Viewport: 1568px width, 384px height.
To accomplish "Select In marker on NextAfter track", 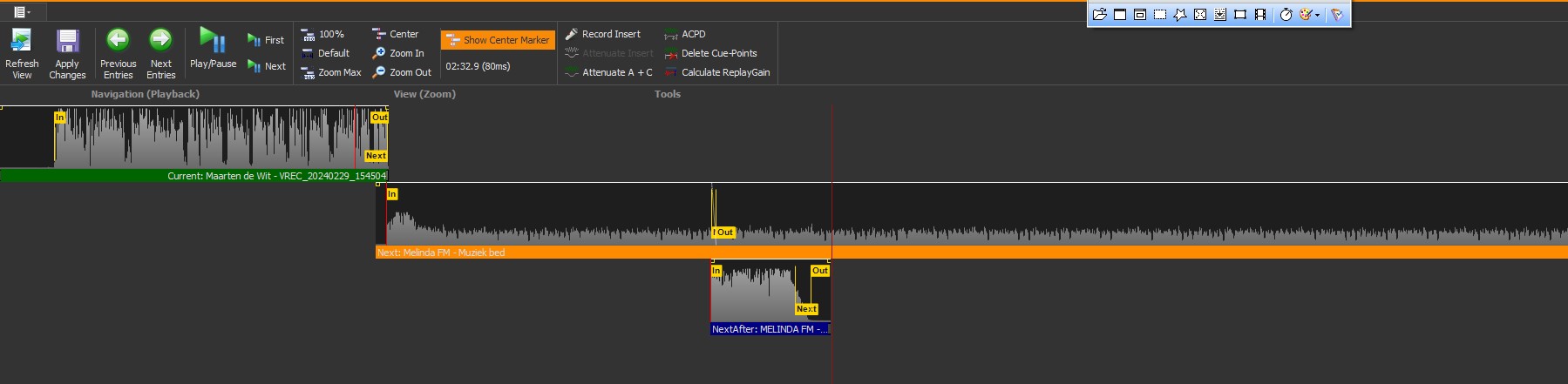I will tap(716, 271).
